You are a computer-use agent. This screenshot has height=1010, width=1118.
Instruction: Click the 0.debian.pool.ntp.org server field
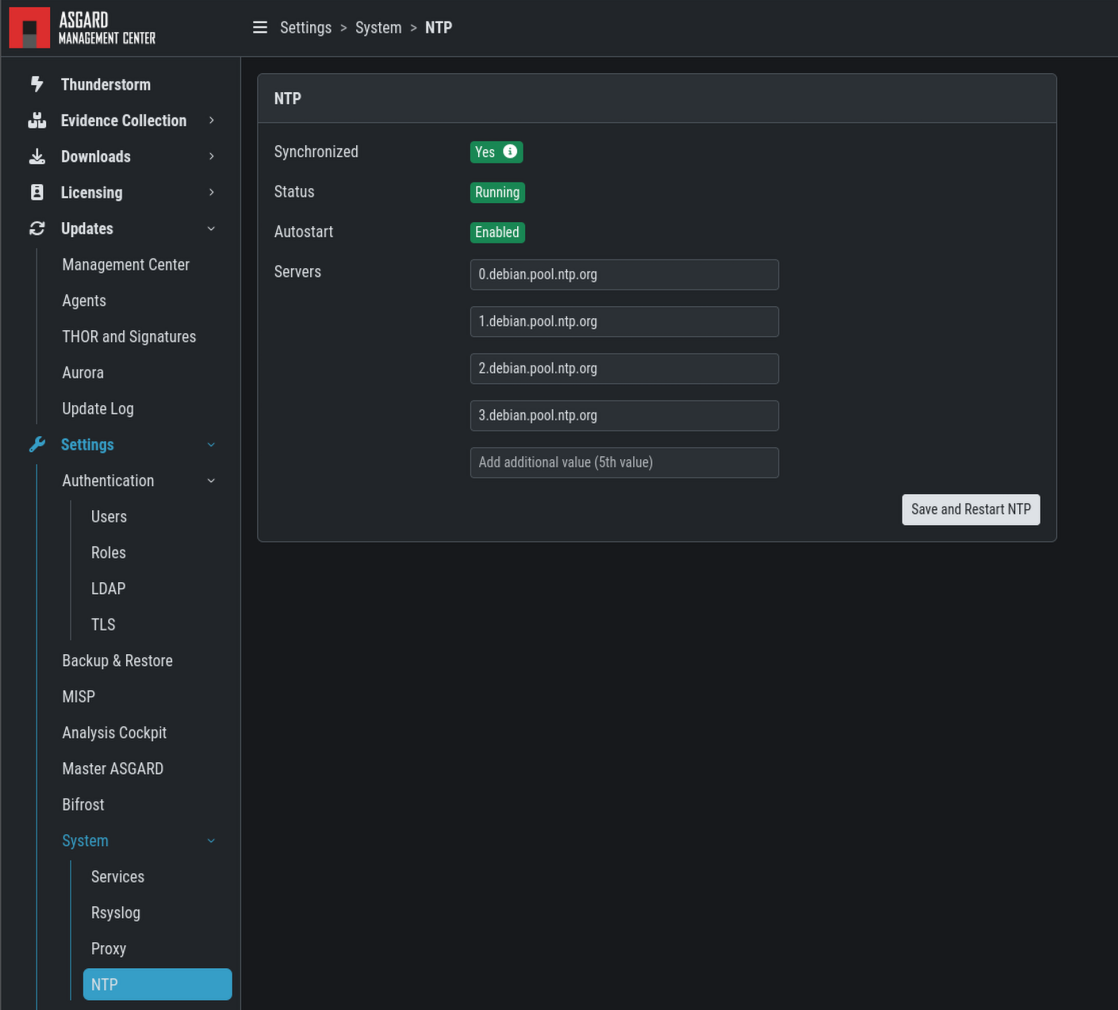(624, 275)
